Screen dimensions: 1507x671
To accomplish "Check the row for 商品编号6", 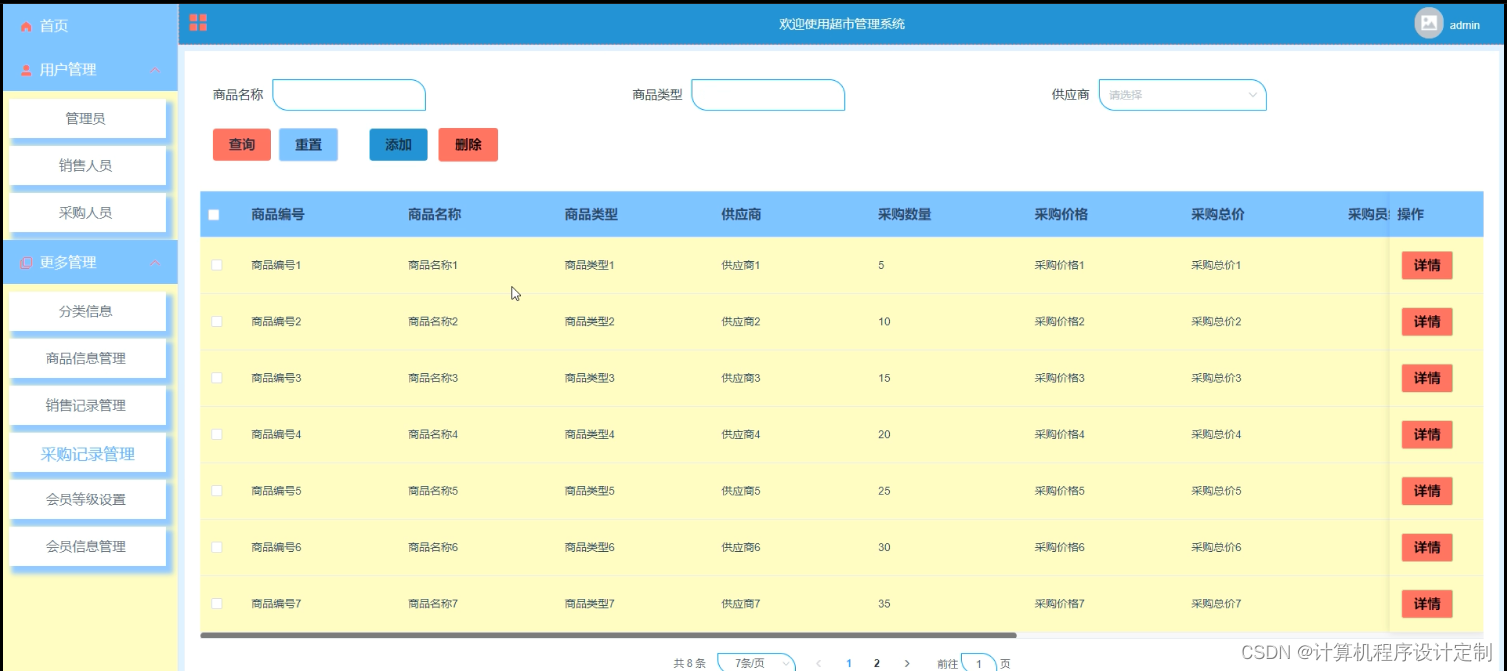I will (x=216, y=547).
